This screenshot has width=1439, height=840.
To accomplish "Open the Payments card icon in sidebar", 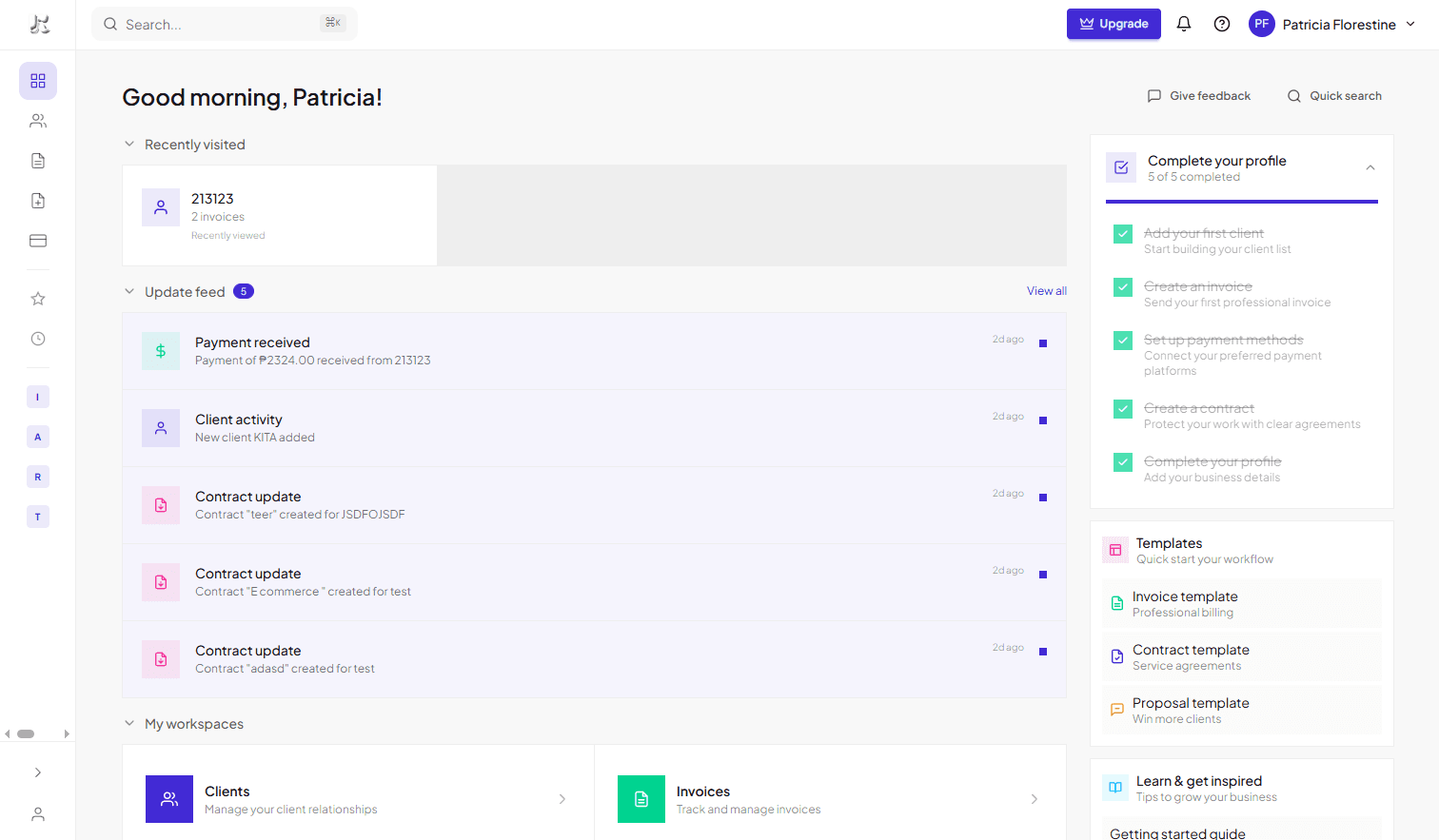I will click(38, 241).
